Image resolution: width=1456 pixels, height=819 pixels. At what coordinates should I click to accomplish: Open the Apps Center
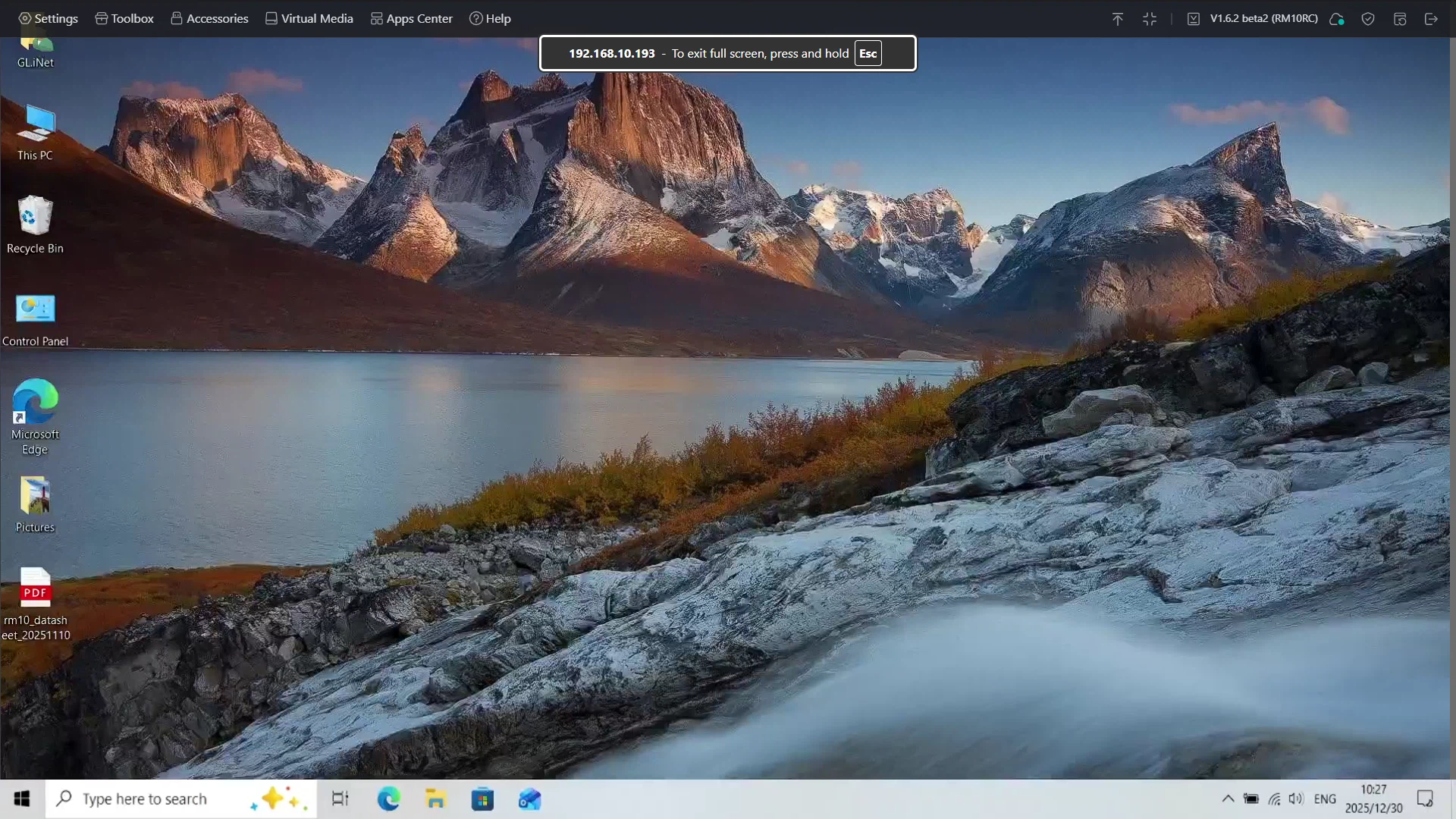pyautogui.click(x=410, y=18)
